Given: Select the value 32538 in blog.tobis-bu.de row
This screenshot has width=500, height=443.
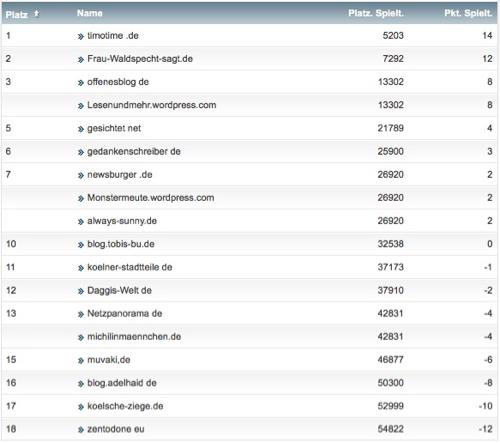Looking at the screenshot, I should (391, 244).
